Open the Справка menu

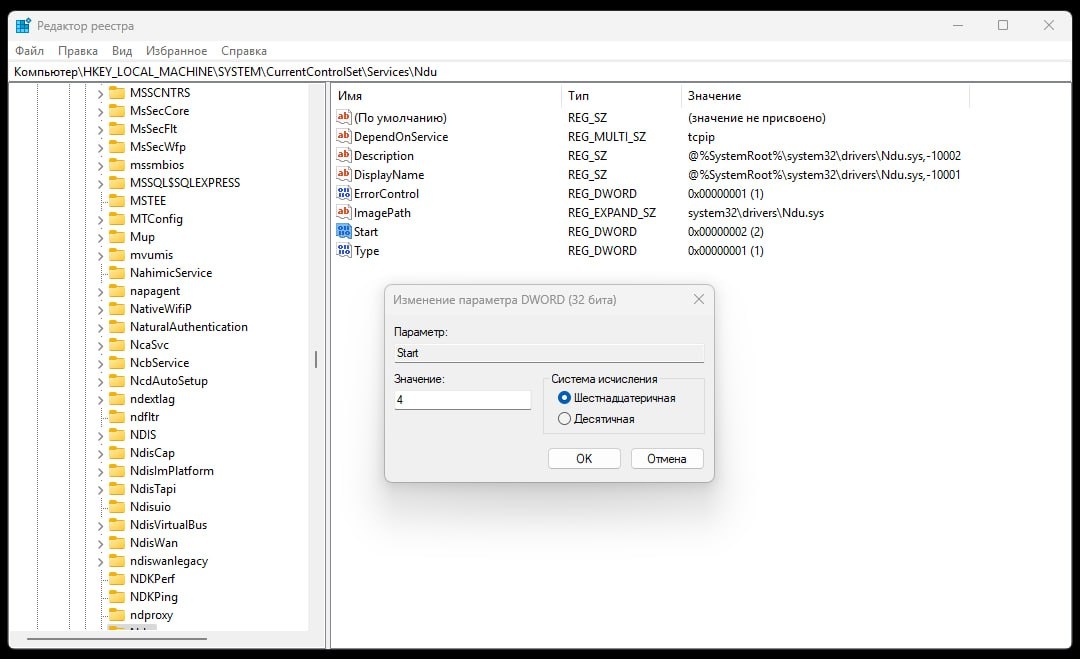coord(244,50)
